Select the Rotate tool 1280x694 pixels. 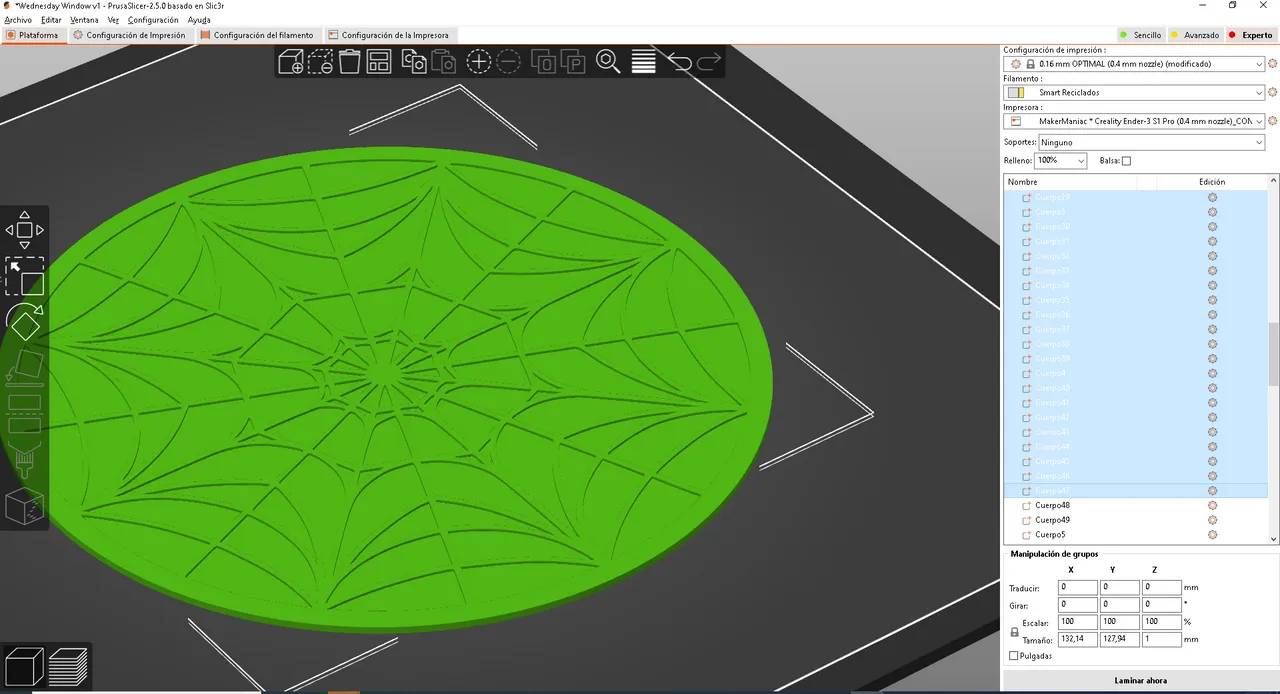coord(24,320)
